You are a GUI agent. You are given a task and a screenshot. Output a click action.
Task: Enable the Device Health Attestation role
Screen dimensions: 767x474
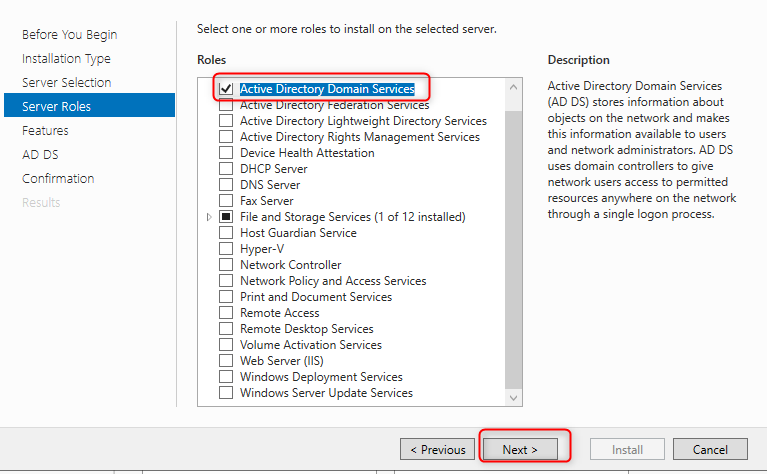(x=226, y=153)
